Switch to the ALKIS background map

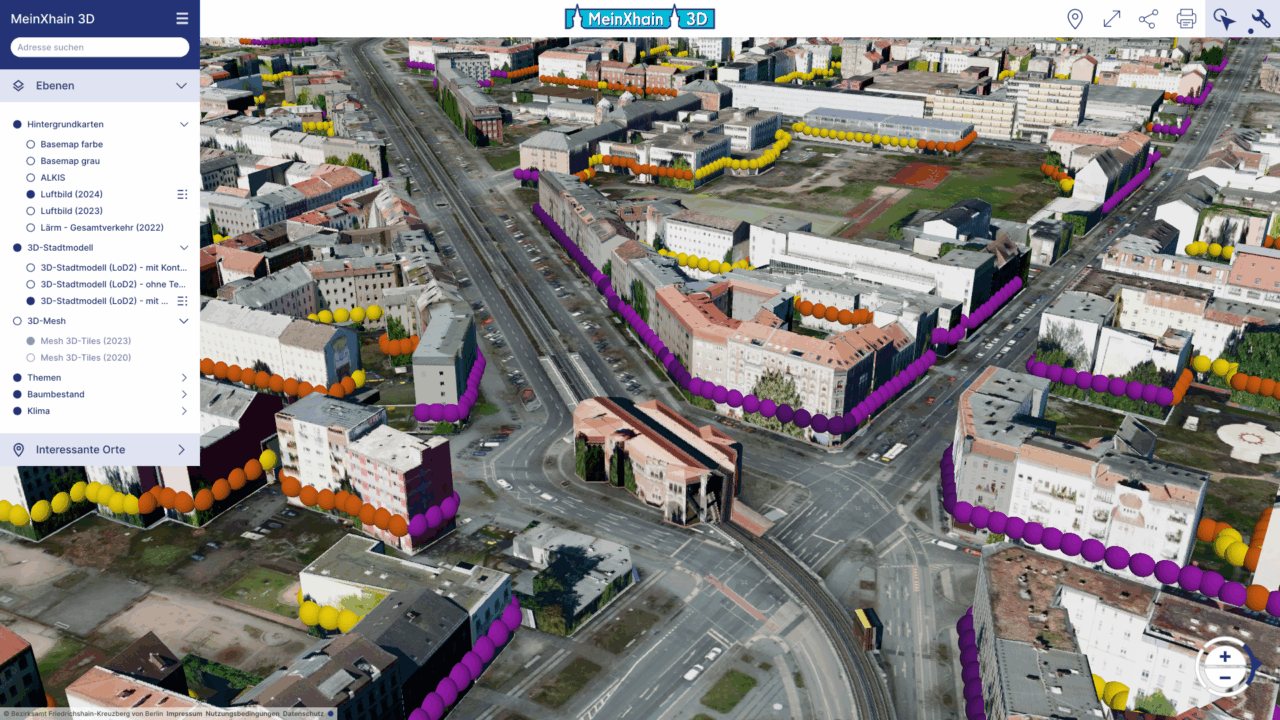tap(31, 177)
